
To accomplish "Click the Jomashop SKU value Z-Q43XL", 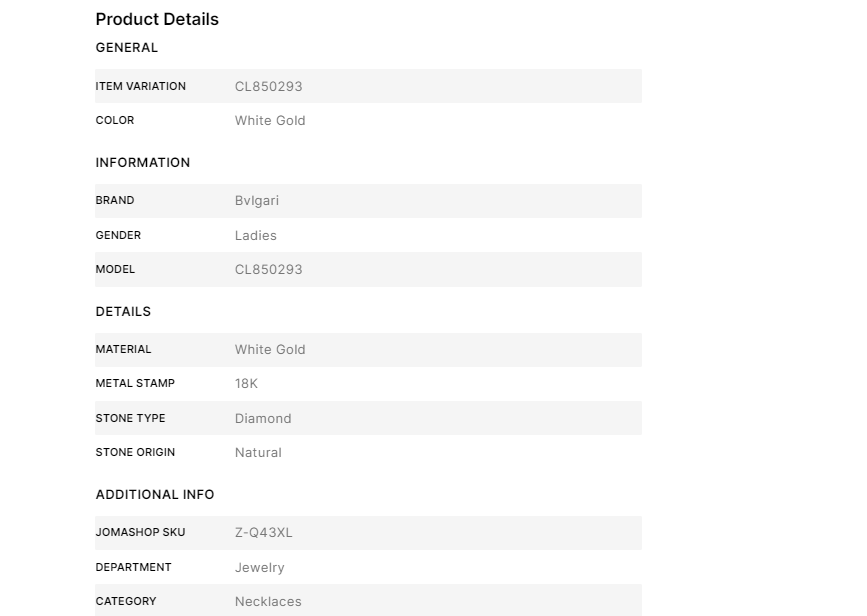I will pyautogui.click(x=264, y=533).
